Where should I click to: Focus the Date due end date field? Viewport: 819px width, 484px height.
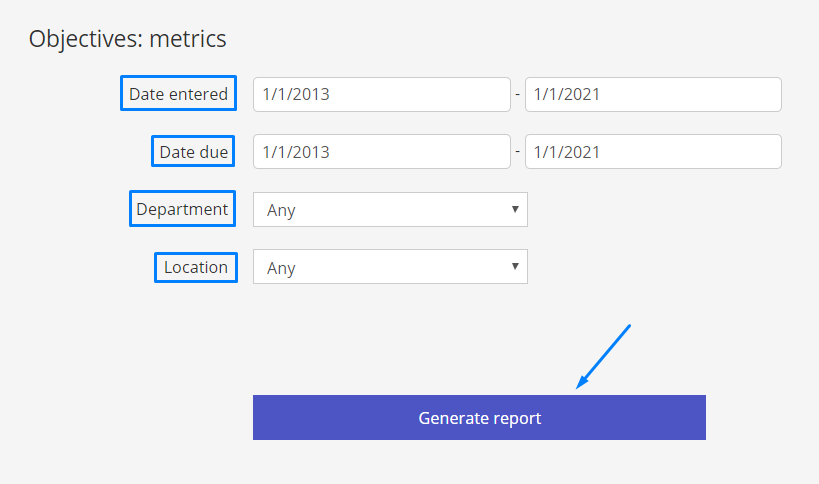click(x=653, y=152)
